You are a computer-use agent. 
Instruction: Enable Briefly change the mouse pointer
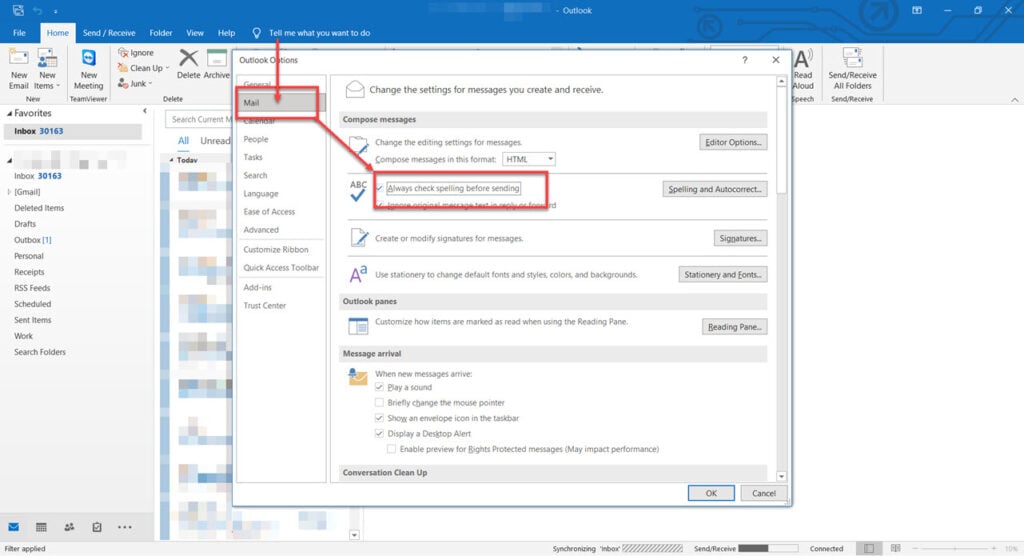(379, 402)
